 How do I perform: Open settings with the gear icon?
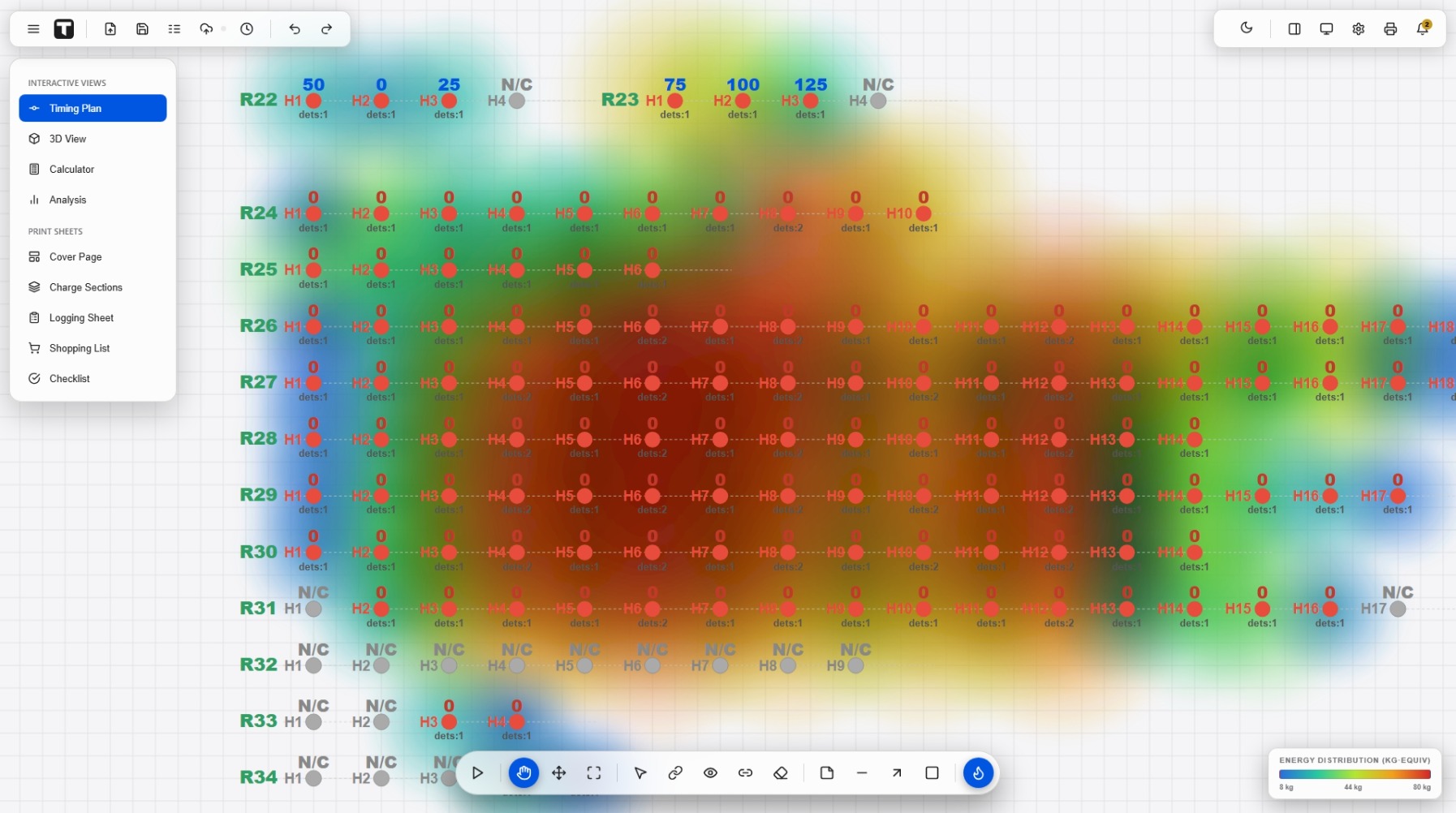point(1359,29)
